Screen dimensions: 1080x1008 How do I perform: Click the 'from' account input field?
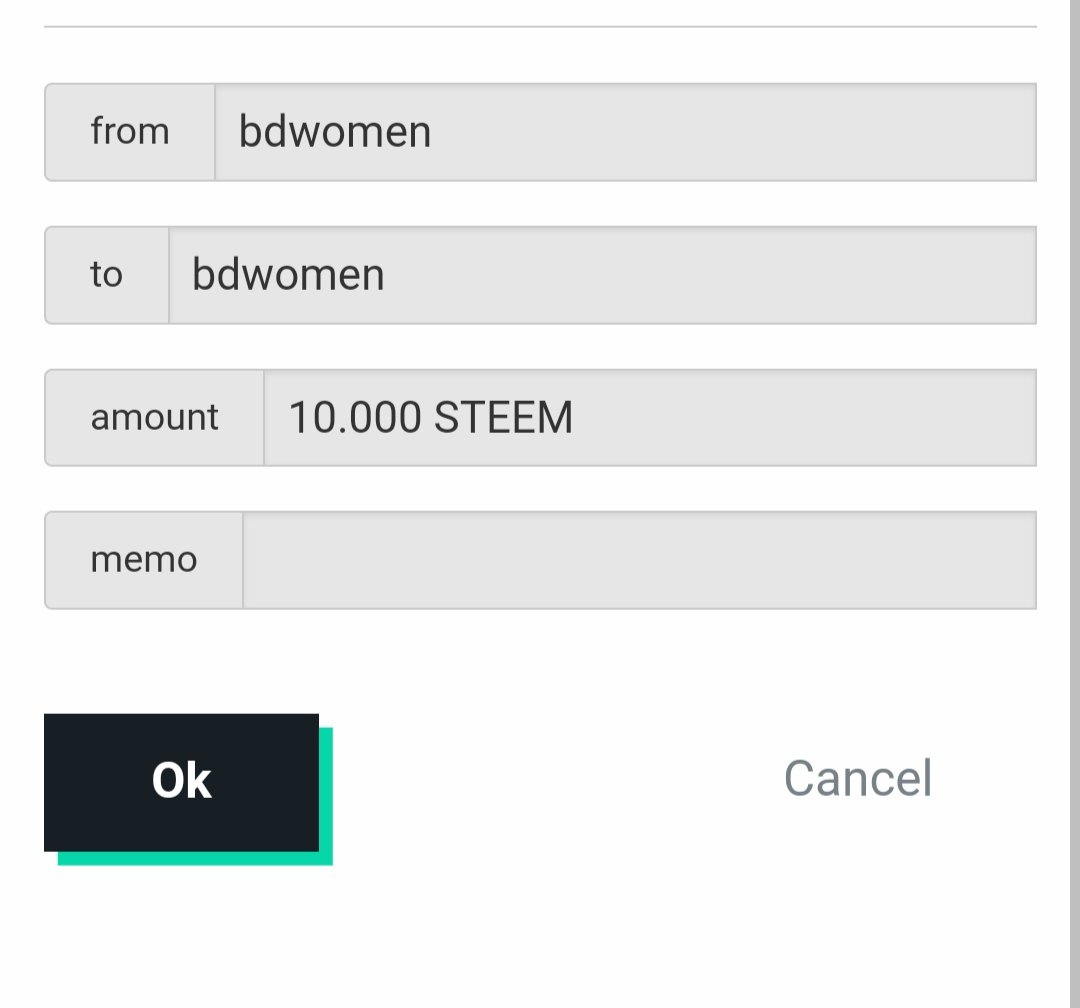pyautogui.click(x=626, y=132)
